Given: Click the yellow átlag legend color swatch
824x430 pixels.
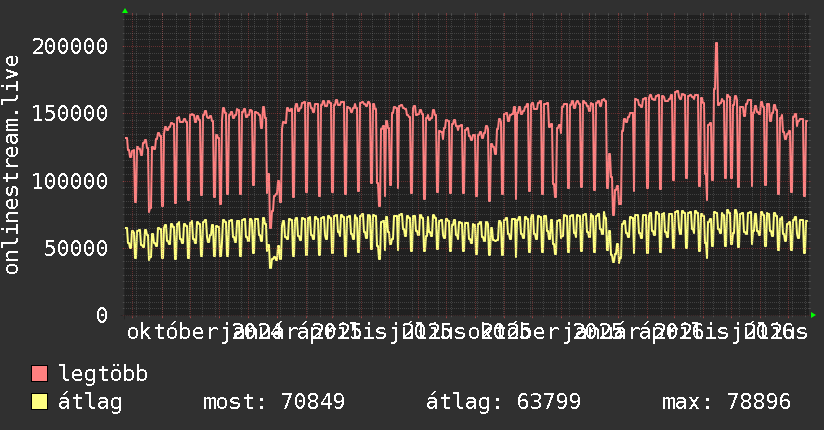Looking at the screenshot, I should pyautogui.click(x=39, y=402).
